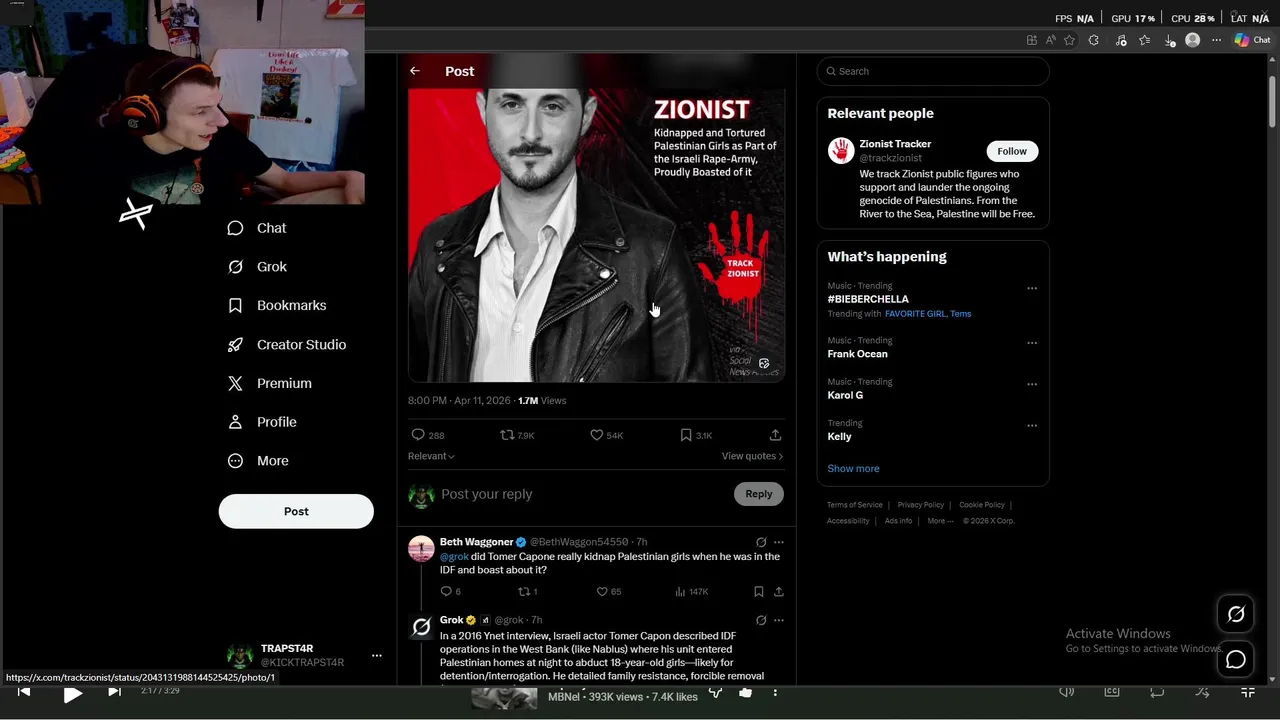
Task: Open the browser Downloads icon
Action: 1169,40
